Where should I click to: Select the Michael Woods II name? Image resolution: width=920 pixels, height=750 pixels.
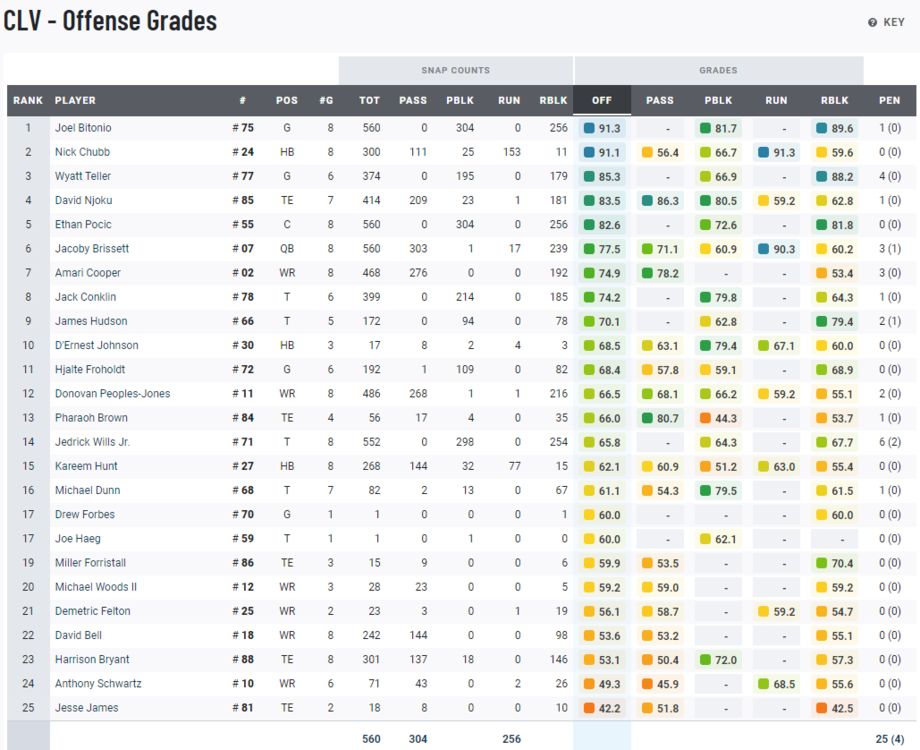point(96,587)
